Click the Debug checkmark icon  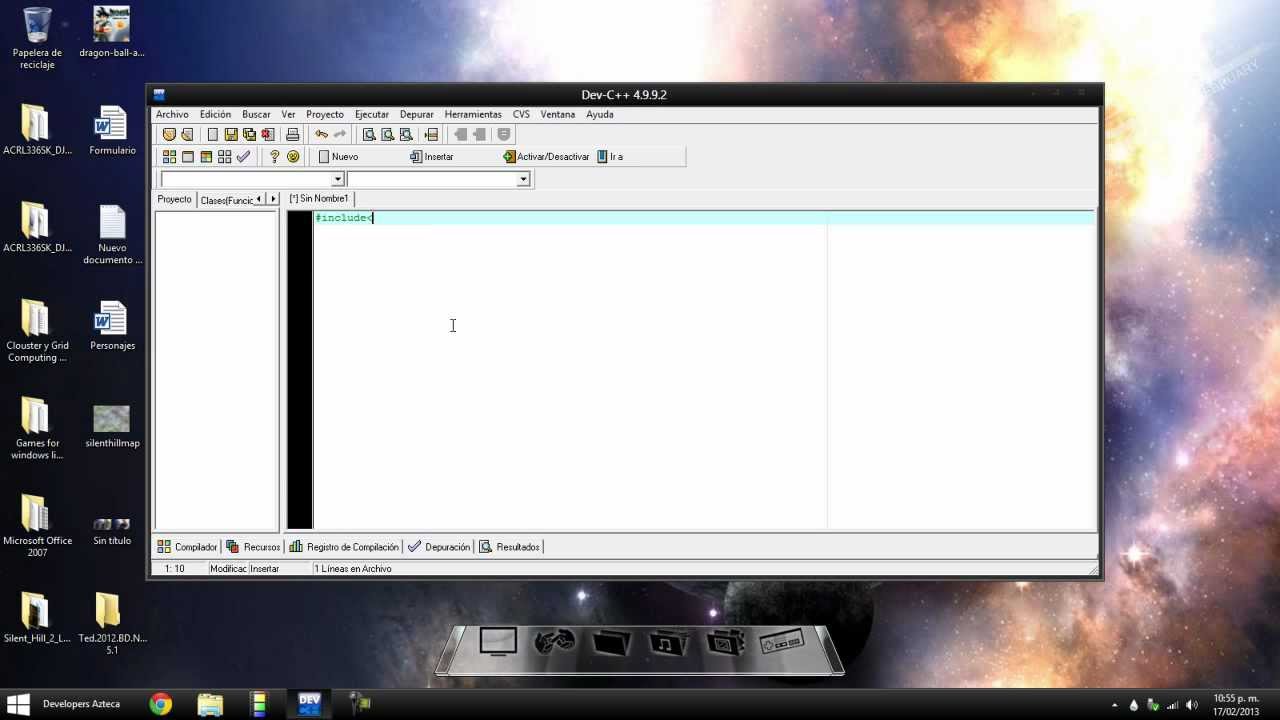[243, 157]
